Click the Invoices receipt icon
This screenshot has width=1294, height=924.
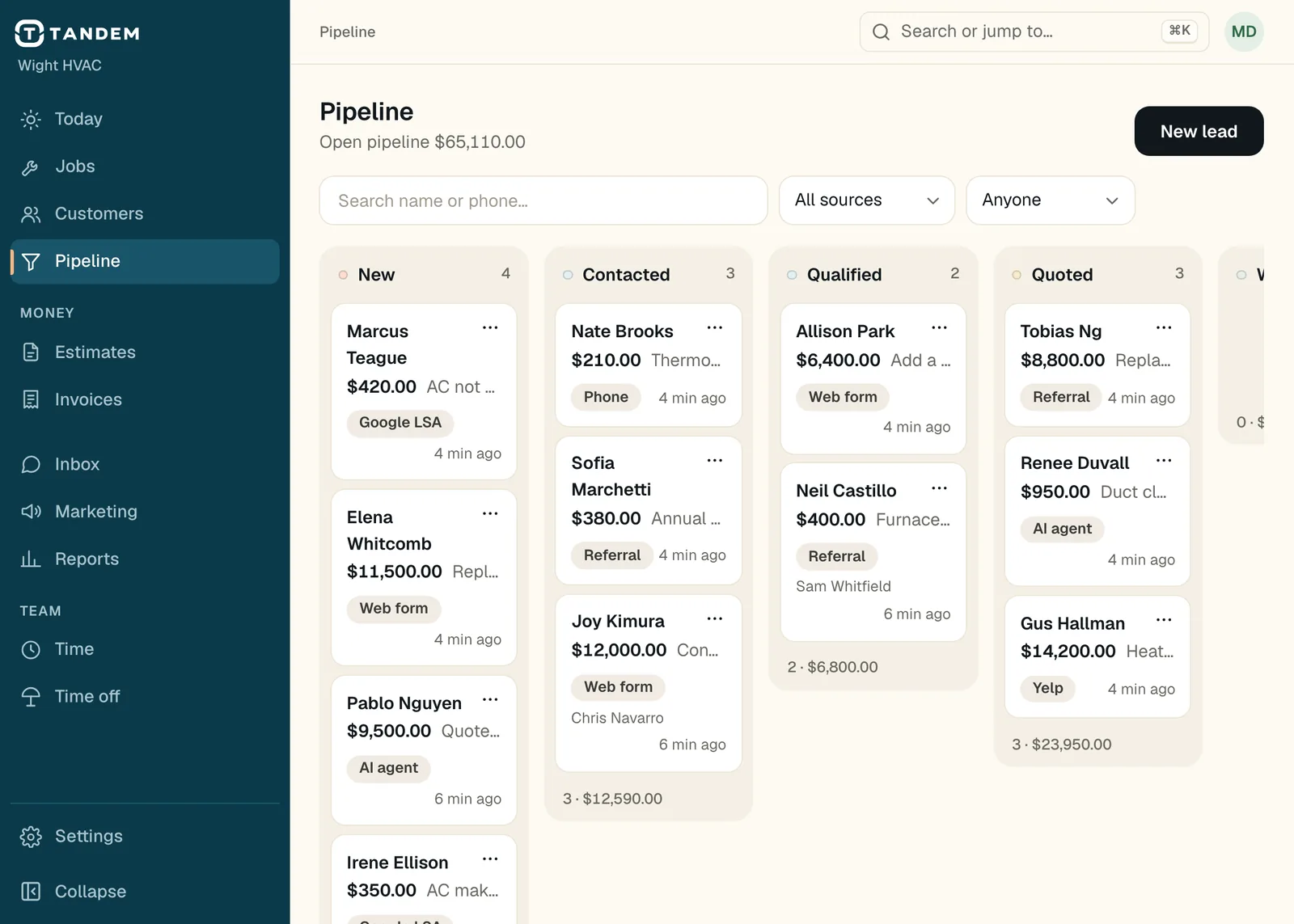31,399
